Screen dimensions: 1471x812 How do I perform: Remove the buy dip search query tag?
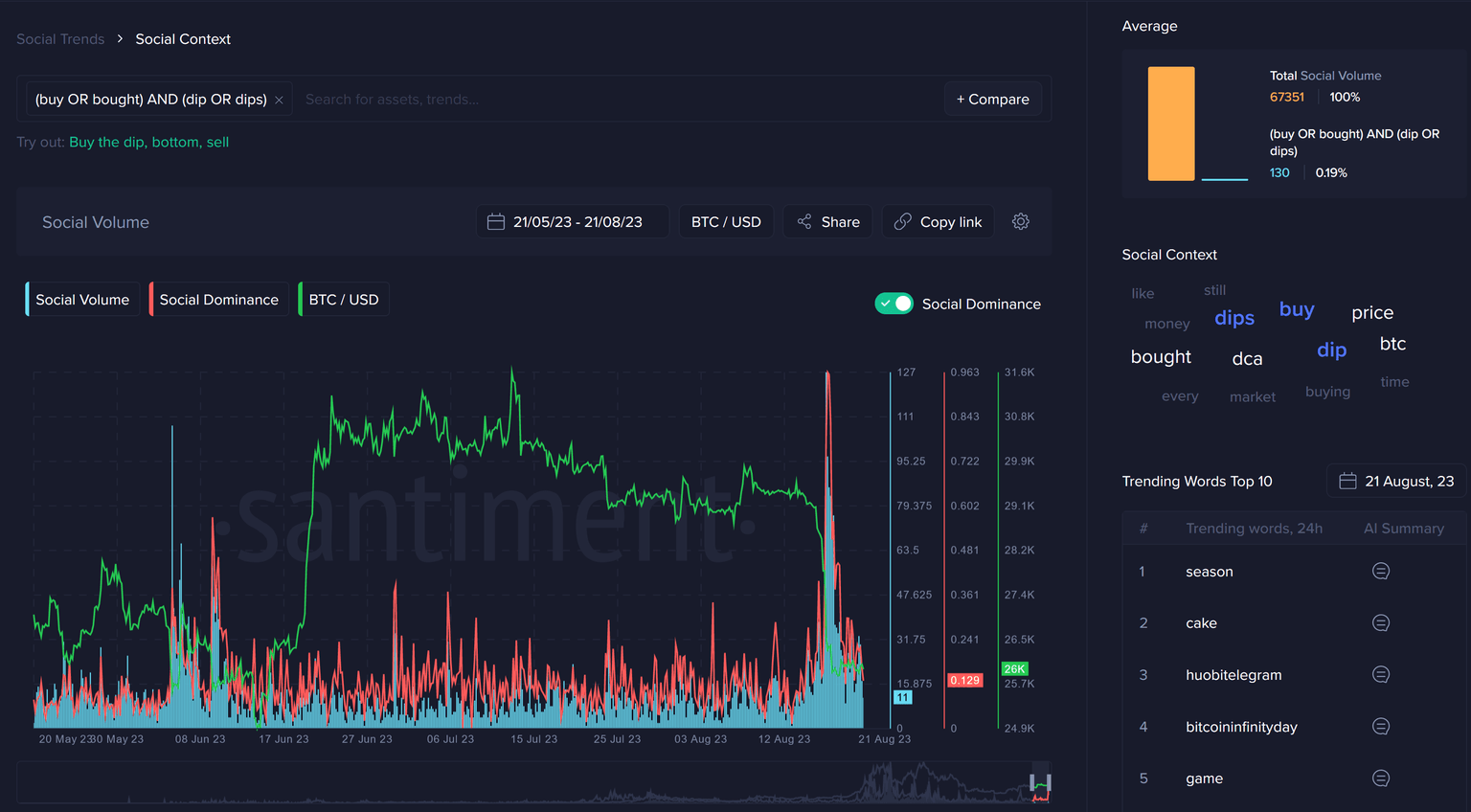point(279,100)
